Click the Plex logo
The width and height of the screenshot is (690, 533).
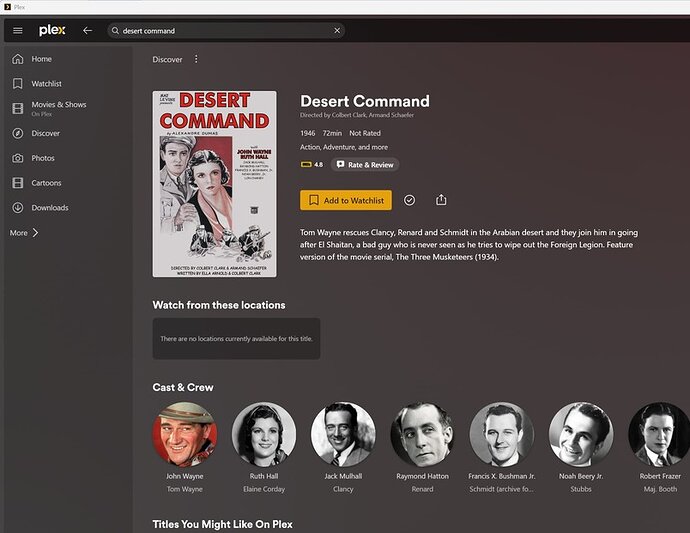click(52, 30)
